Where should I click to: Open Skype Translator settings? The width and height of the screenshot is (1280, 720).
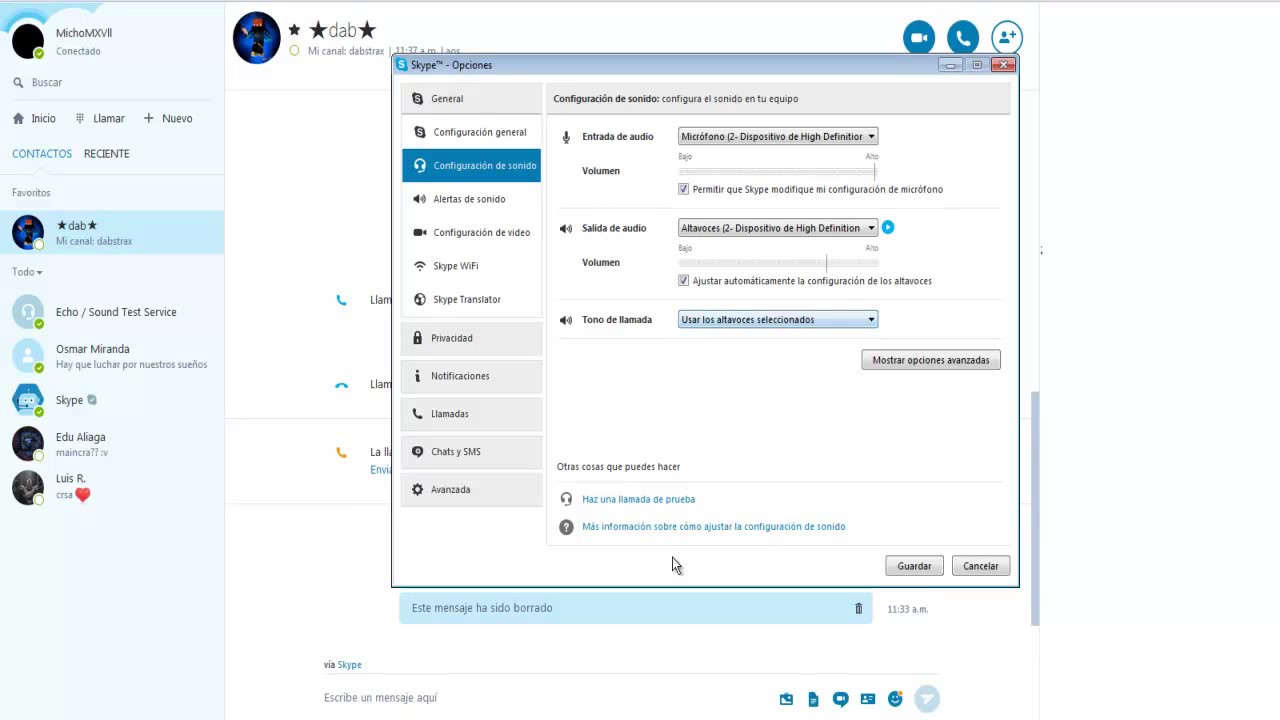point(471,300)
